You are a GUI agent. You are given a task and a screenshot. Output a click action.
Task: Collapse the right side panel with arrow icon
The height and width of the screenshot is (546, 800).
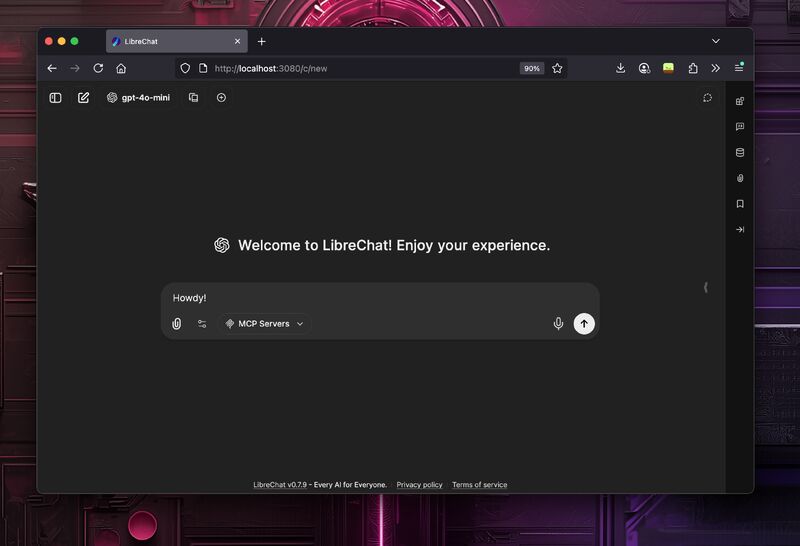pyautogui.click(x=740, y=230)
